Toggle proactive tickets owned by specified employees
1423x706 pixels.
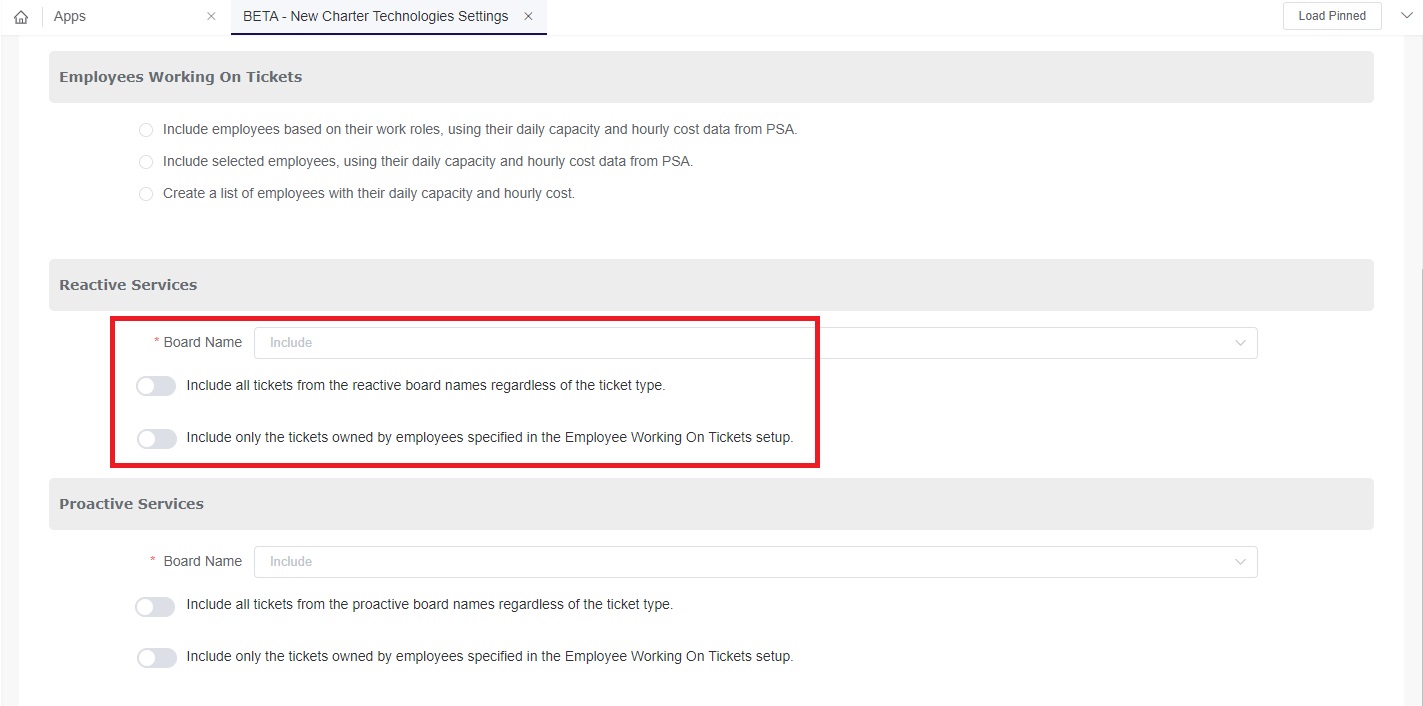(x=156, y=658)
